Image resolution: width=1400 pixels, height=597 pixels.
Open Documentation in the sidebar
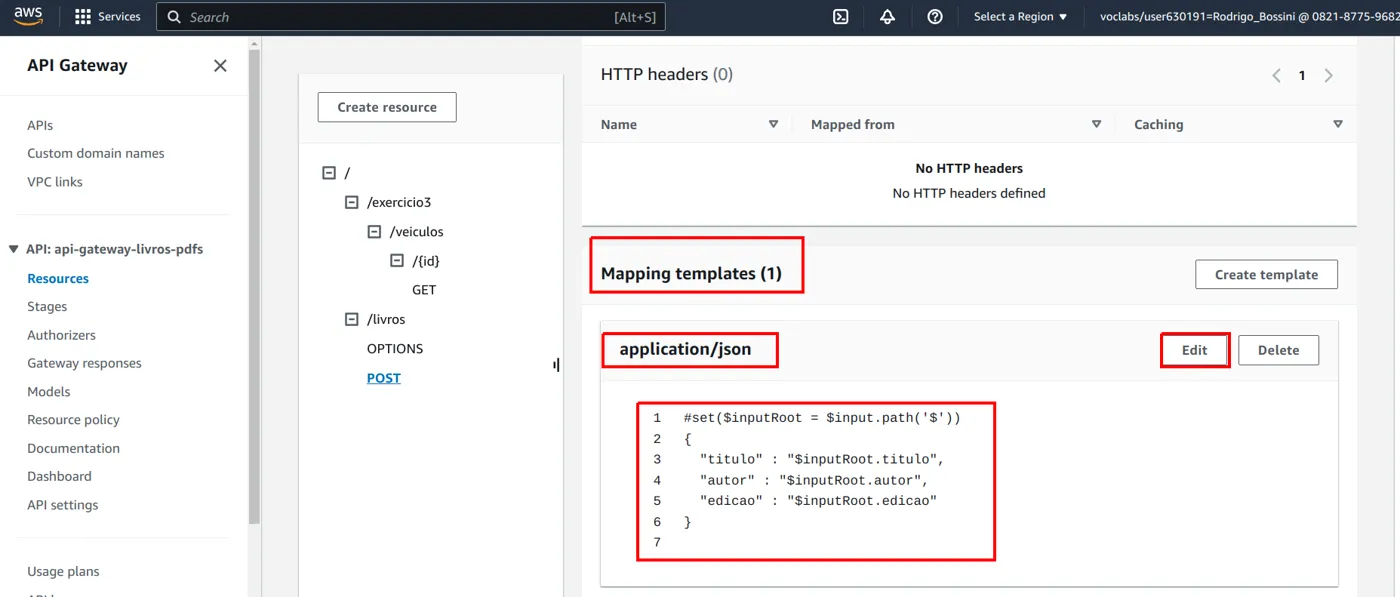point(73,448)
